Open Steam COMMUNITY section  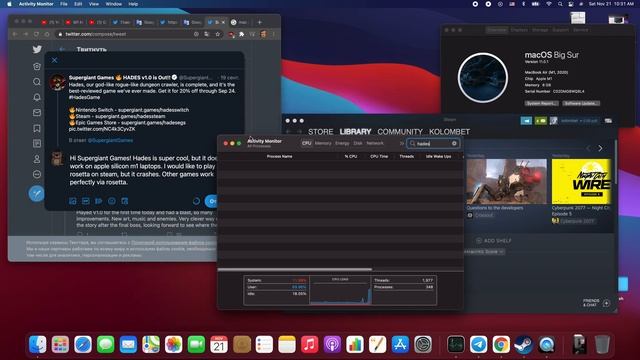pyautogui.click(x=400, y=132)
